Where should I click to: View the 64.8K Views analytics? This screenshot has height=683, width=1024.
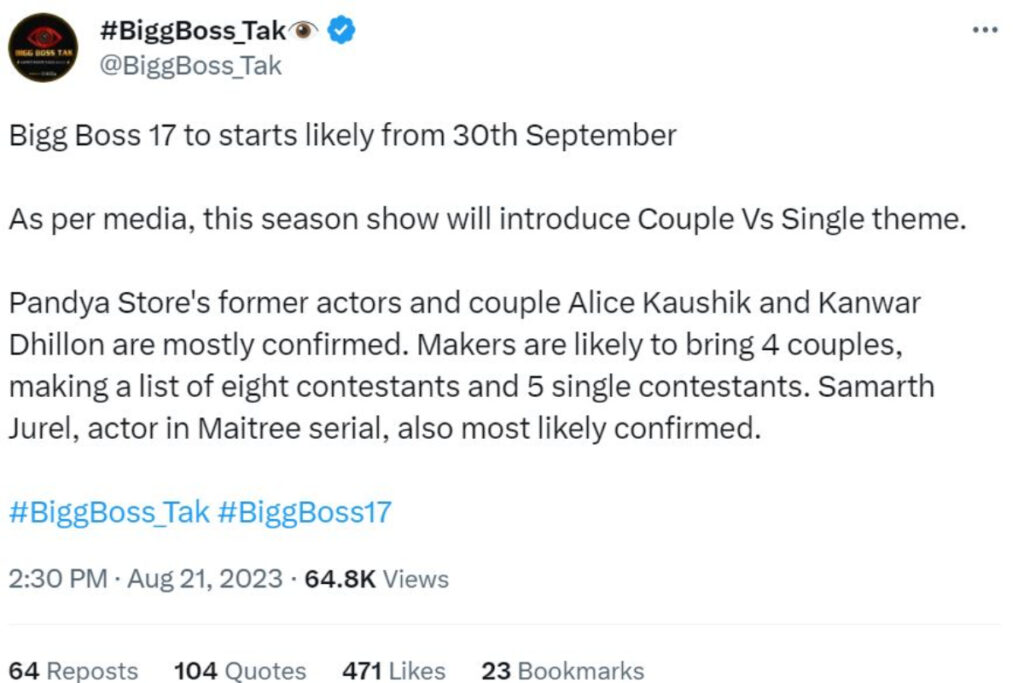376,579
